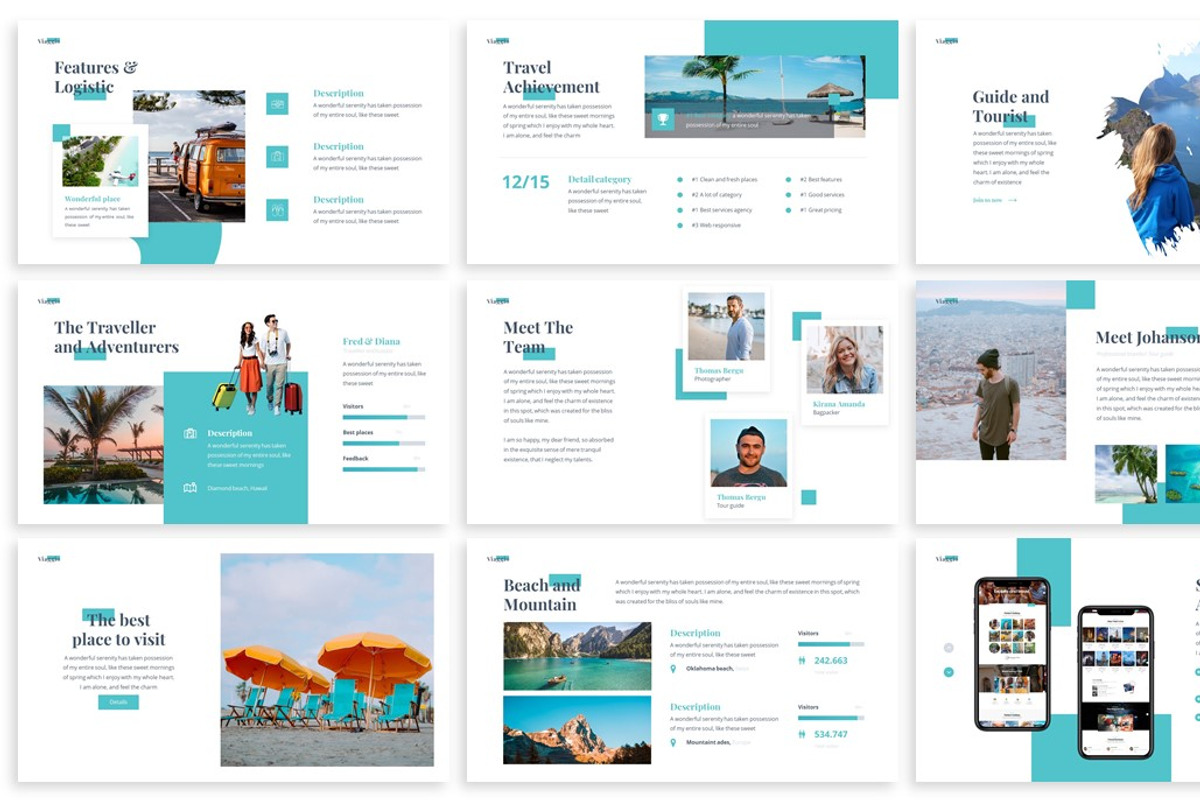Click the 242.663 visitor count
The width and height of the screenshot is (1200, 800).
pos(831,660)
